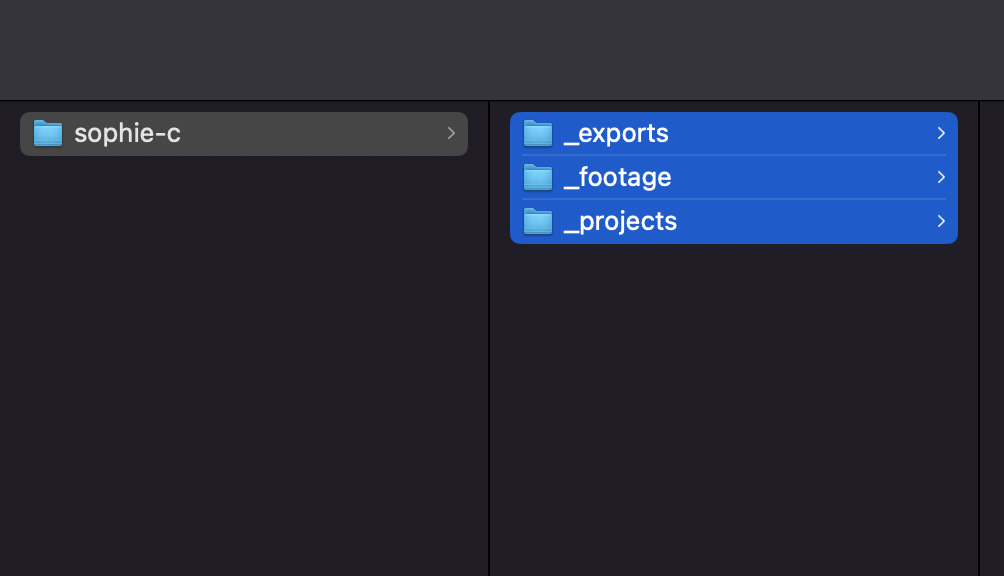Click the chevron beside _footage
Viewport: 1004px width, 576px height.
coord(941,177)
